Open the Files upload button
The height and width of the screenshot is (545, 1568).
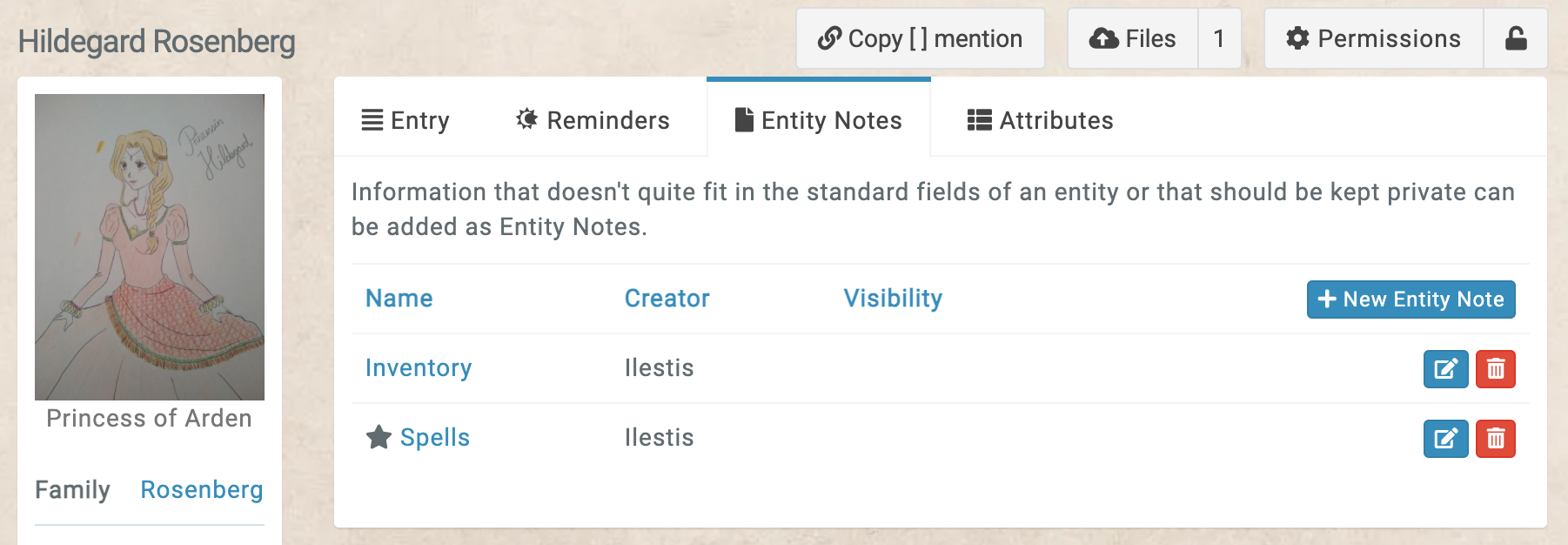tap(1133, 38)
